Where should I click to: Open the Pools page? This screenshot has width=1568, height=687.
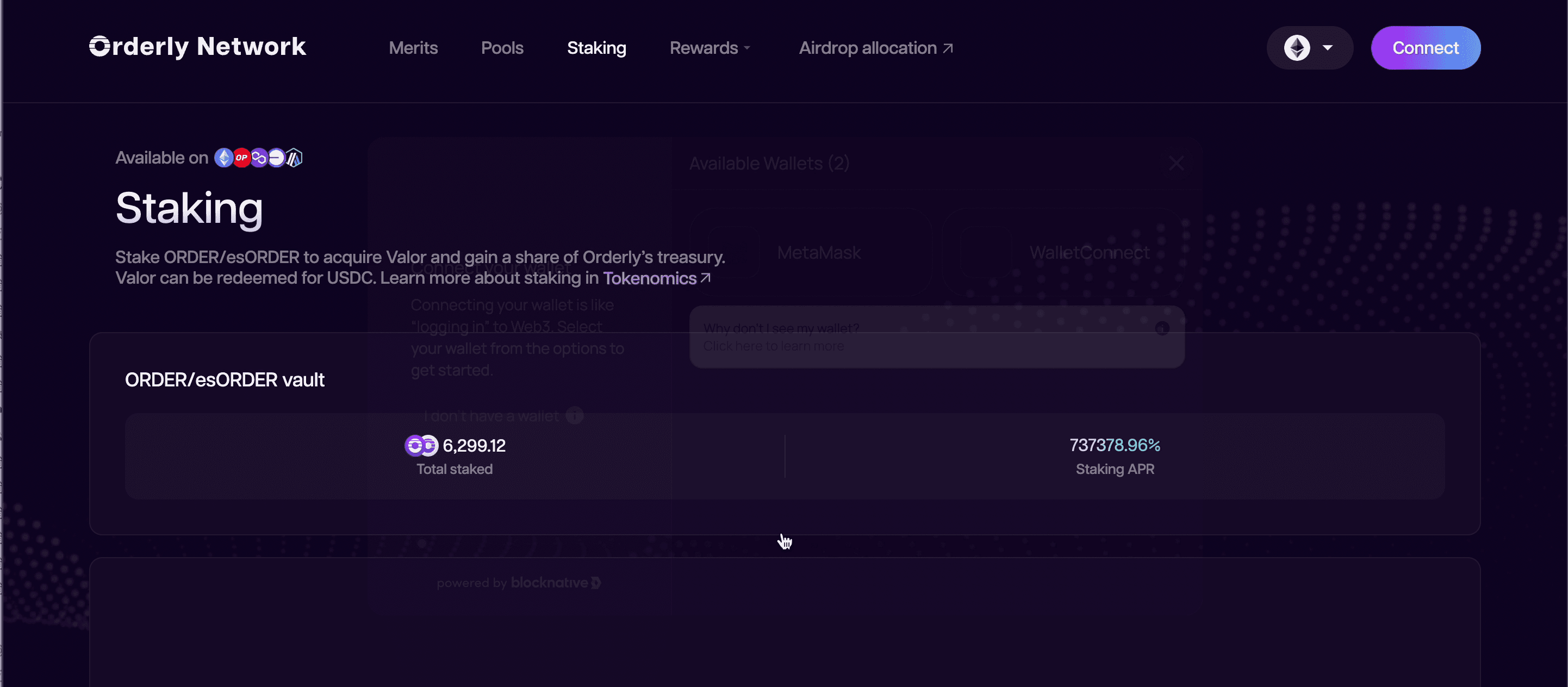502,47
